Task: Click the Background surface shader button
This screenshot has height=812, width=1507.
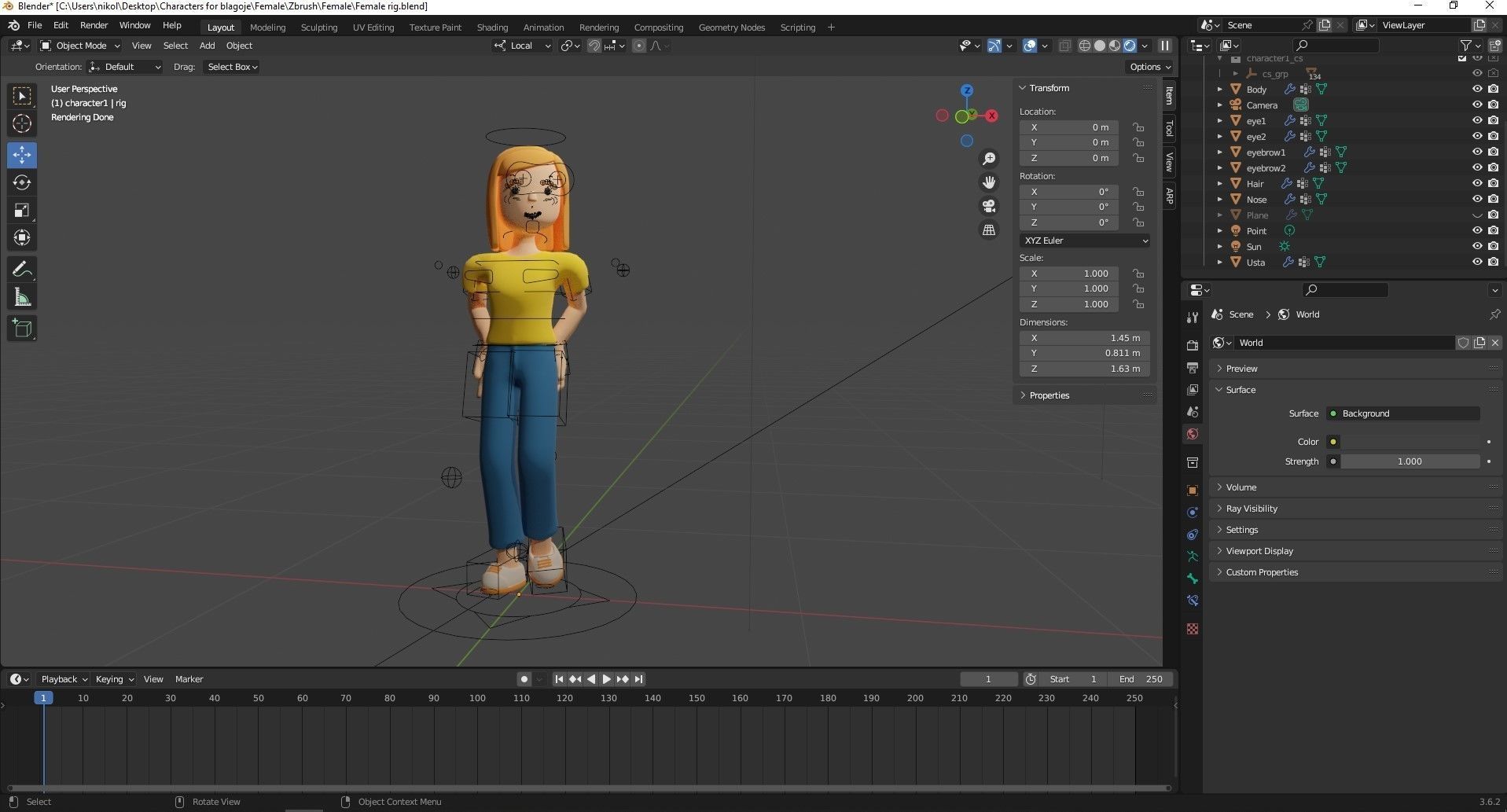Action: (1403, 413)
